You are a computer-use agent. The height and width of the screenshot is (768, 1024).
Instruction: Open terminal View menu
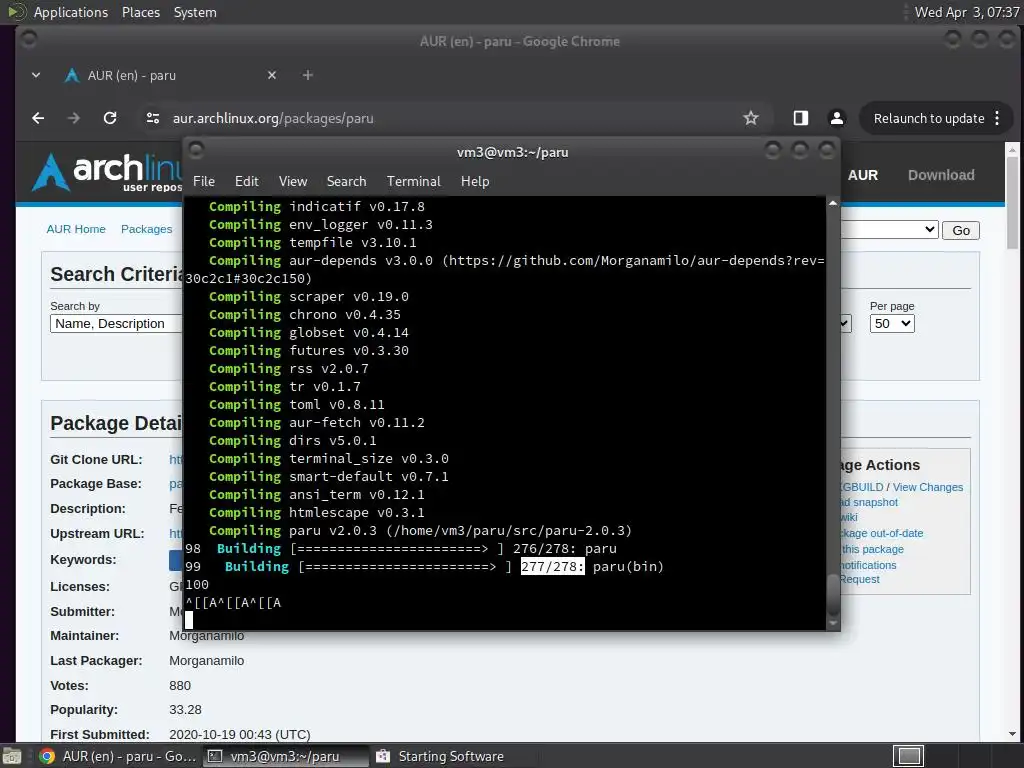tap(293, 182)
